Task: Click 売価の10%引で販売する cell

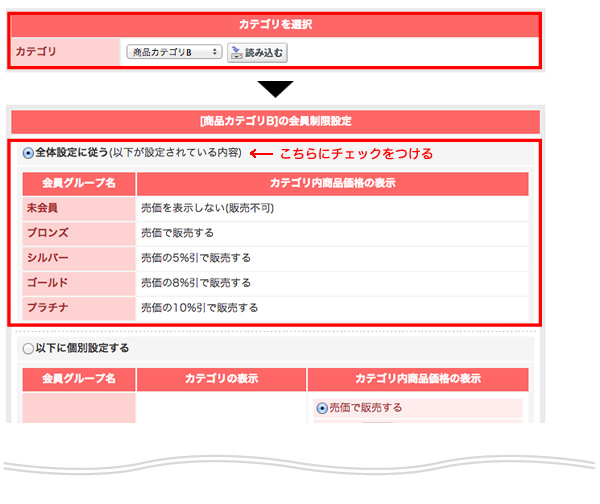Action: pyautogui.click(x=333, y=308)
